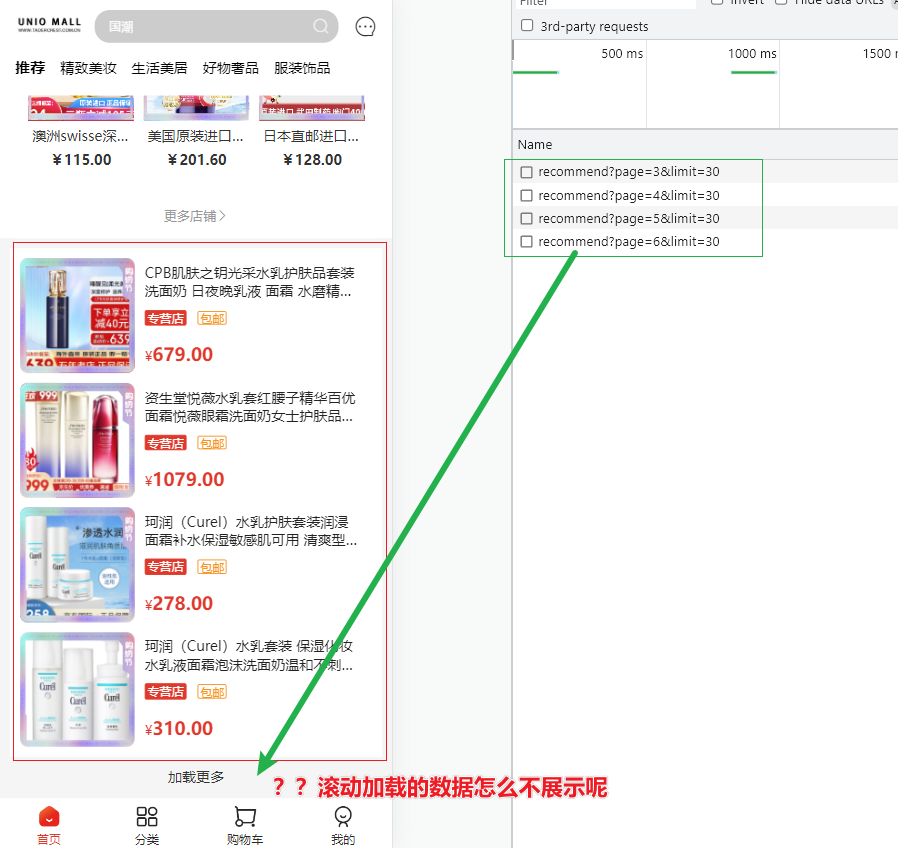Select the recommend?page=3&limit=30 request
The image size is (898, 848).
[x=629, y=172]
